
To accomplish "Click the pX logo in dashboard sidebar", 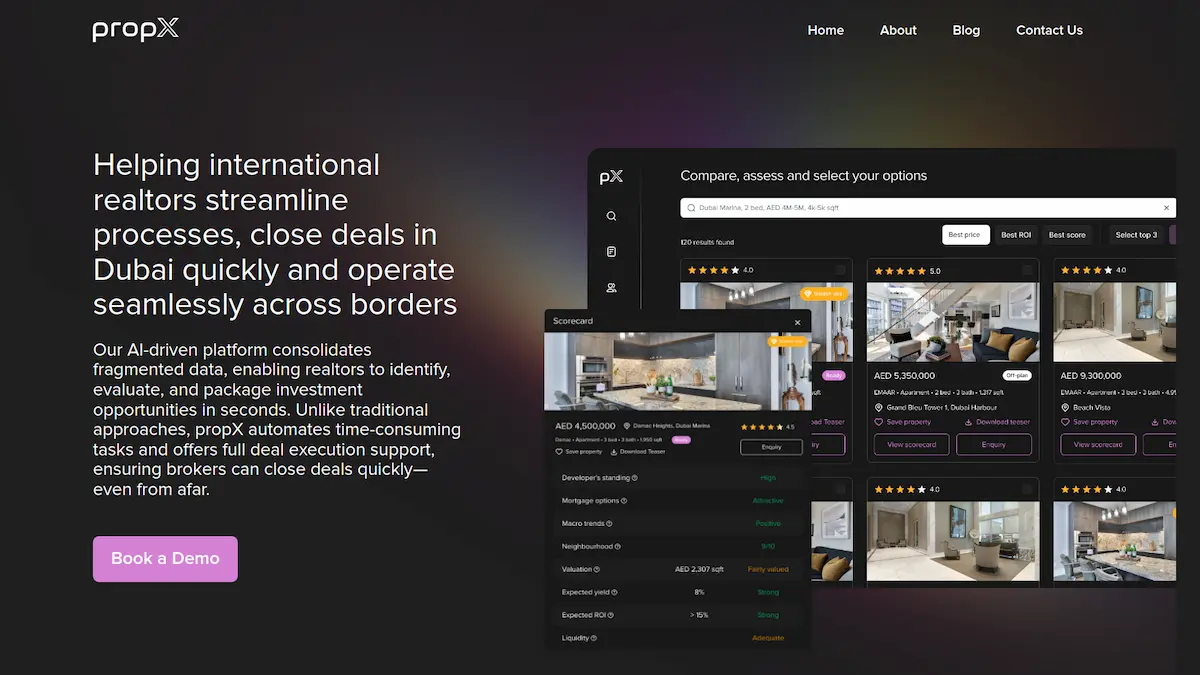I will coord(611,176).
